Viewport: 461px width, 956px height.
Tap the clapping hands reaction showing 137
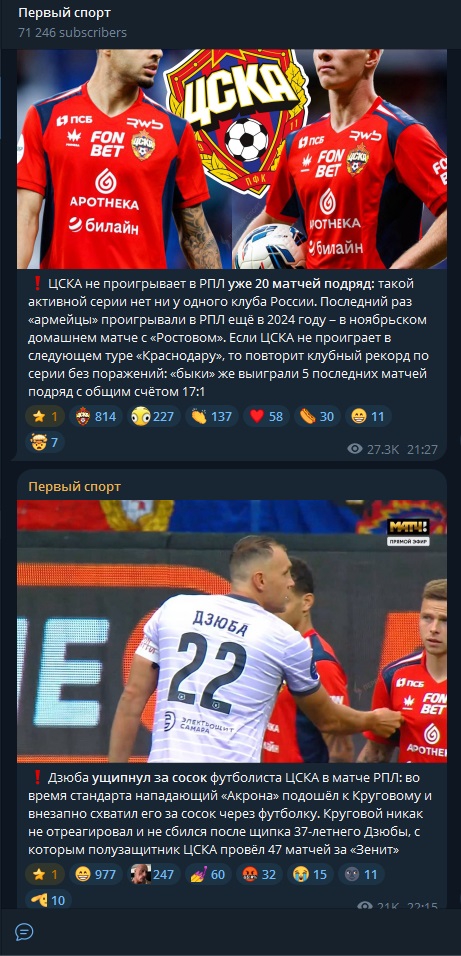(211, 416)
